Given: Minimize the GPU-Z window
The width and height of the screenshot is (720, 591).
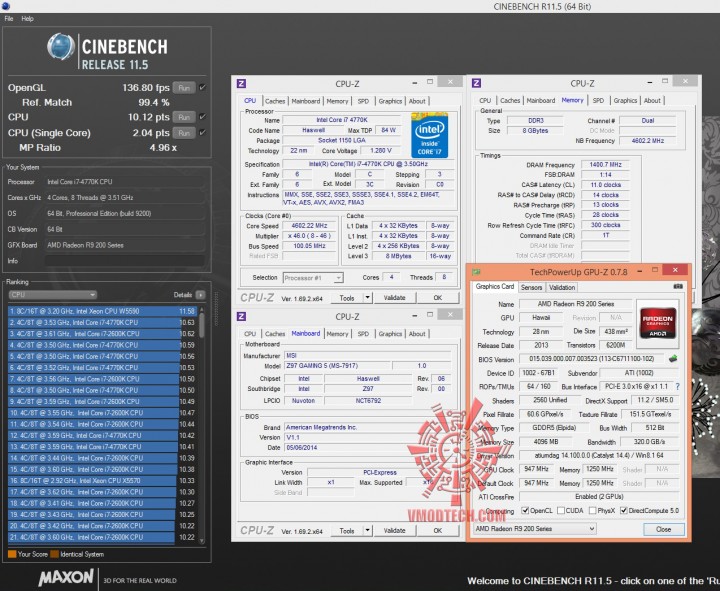Looking at the screenshot, I should click(640, 271).
